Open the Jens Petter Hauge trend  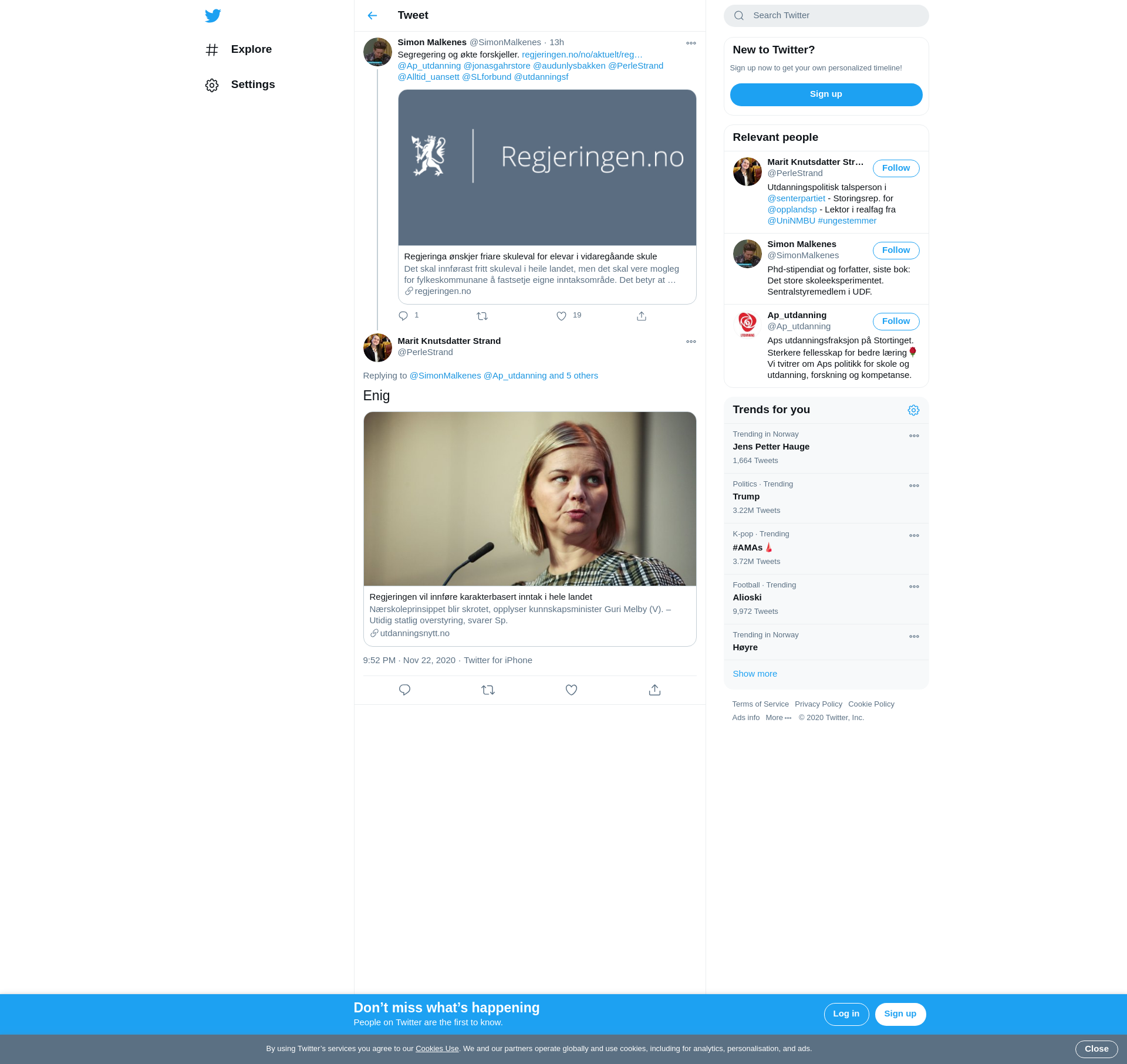point(826,448)
